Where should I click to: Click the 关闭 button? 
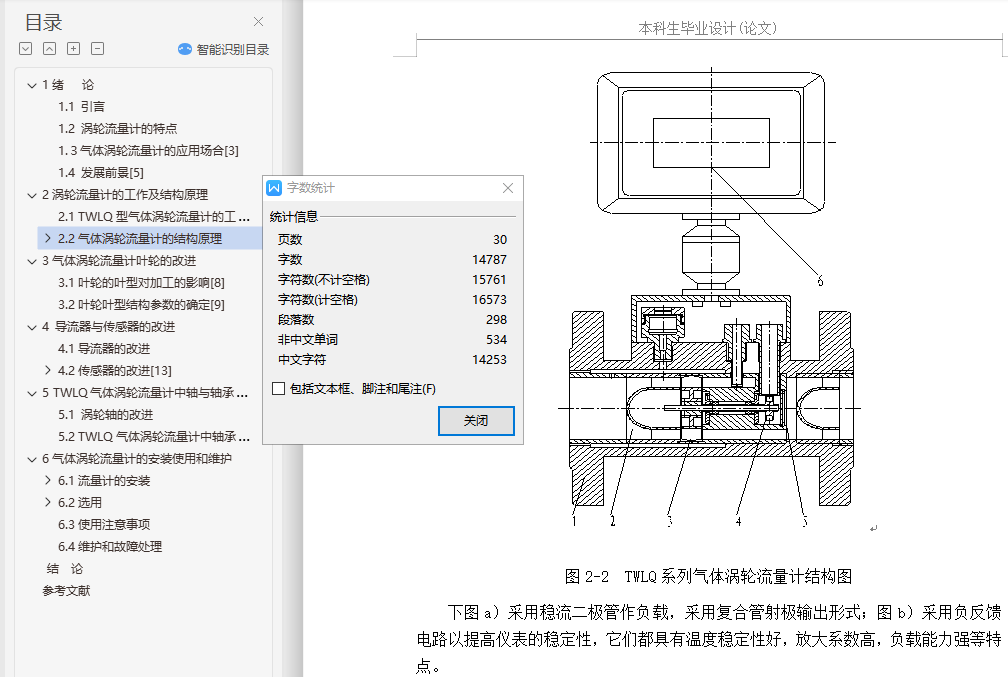point(476,420)
